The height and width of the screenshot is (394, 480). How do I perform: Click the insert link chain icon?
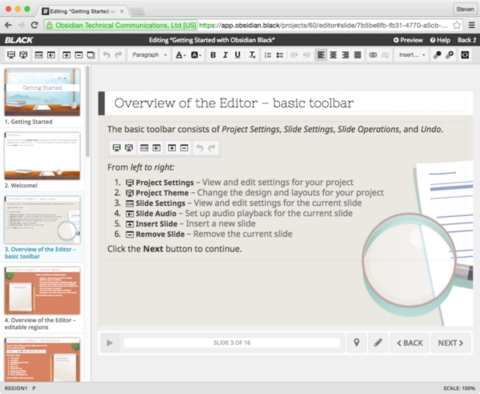(x=373, y=55)
